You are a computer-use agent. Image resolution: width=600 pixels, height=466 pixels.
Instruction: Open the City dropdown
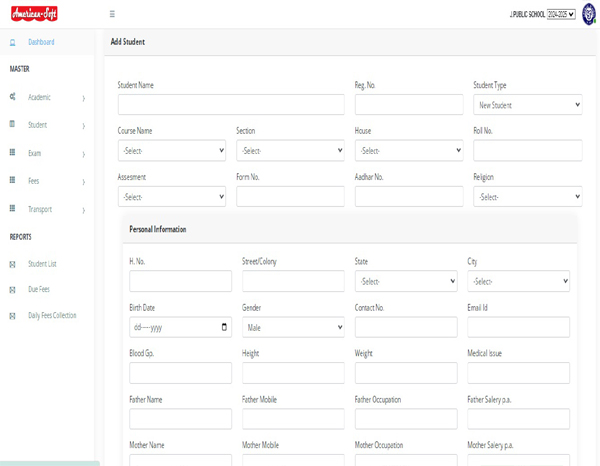(x=518, y=281)
